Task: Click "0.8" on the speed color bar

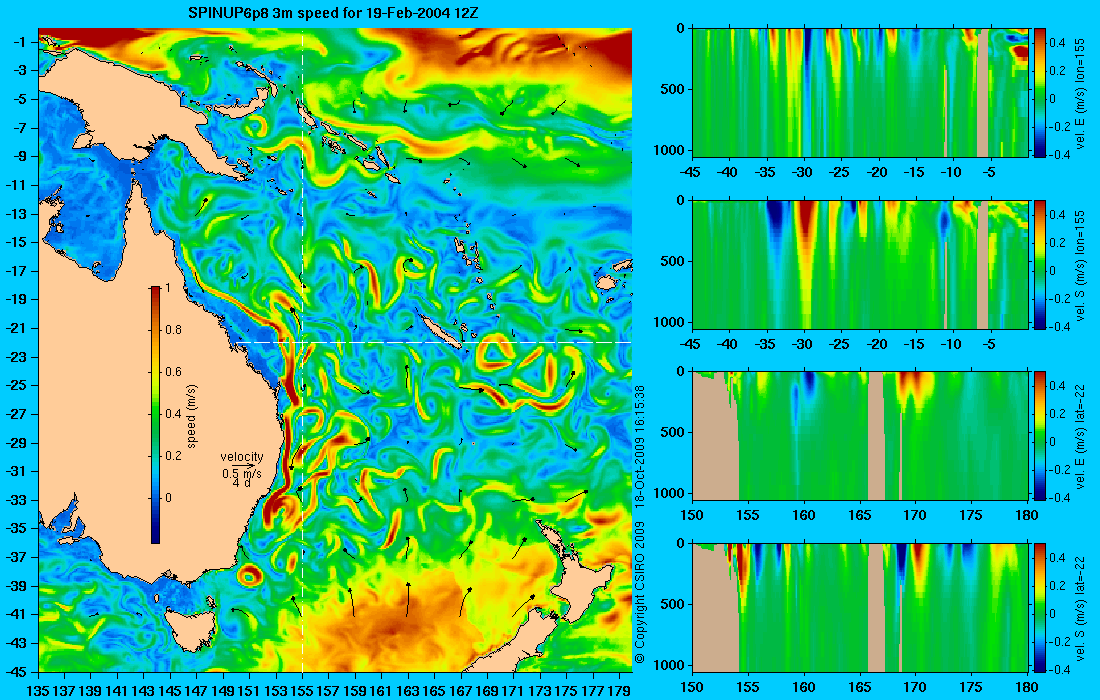Action: [173, 330]
